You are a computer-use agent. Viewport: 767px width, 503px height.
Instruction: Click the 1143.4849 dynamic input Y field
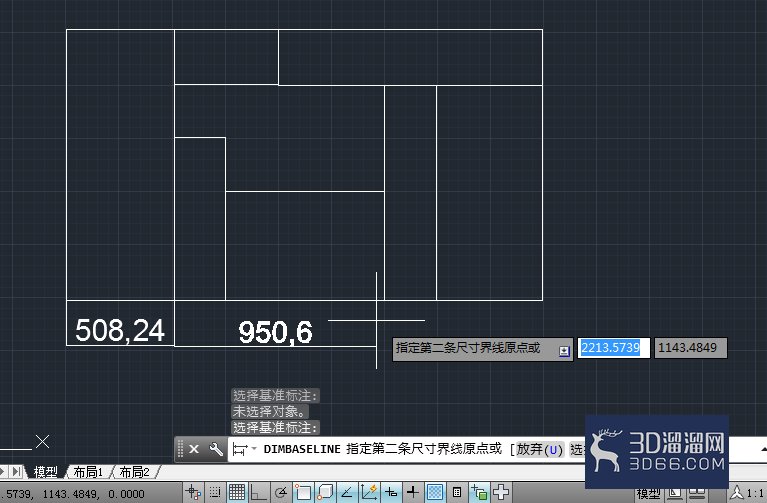691,348
